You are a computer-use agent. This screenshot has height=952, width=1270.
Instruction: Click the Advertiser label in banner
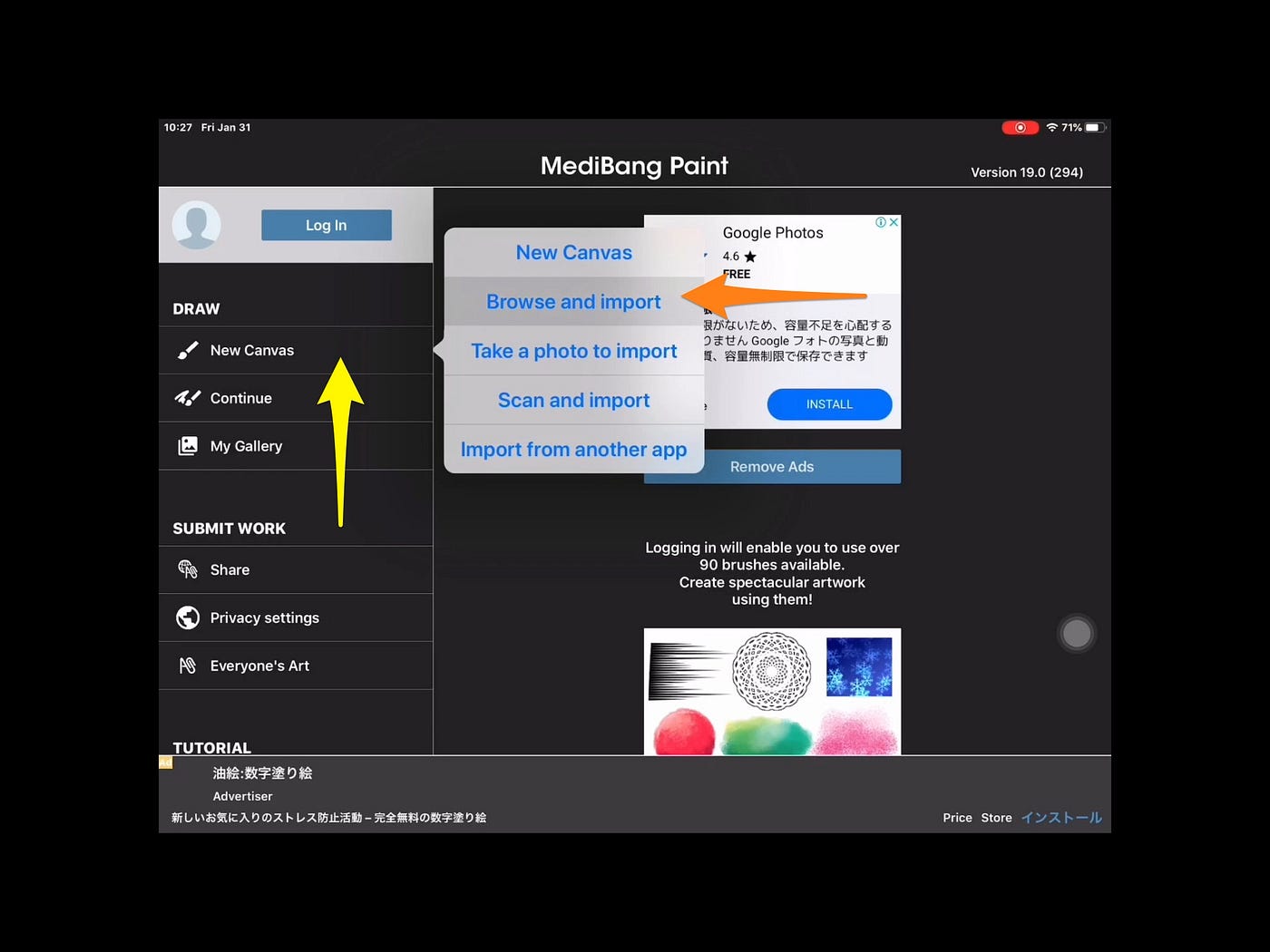click(242, 796)
